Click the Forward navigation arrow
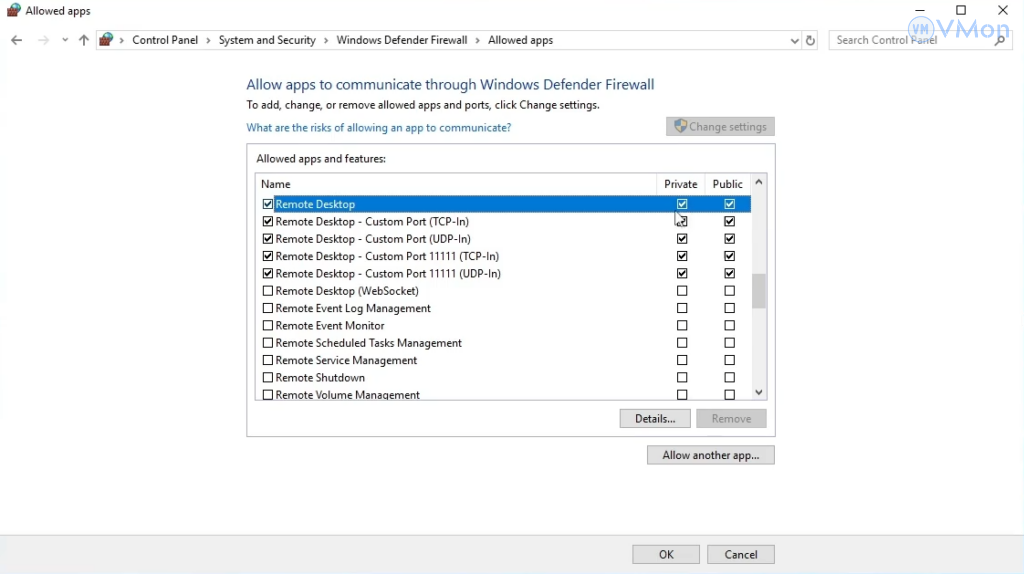This screenshot has height=574, width=1024. coord(43,40)
